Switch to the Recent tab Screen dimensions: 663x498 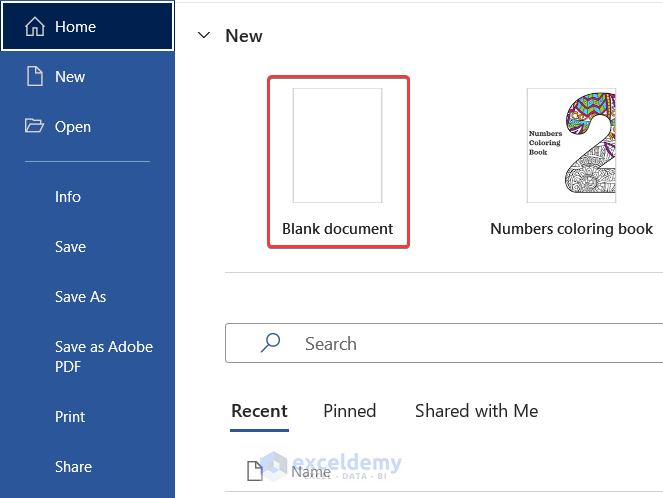(259, 411)
